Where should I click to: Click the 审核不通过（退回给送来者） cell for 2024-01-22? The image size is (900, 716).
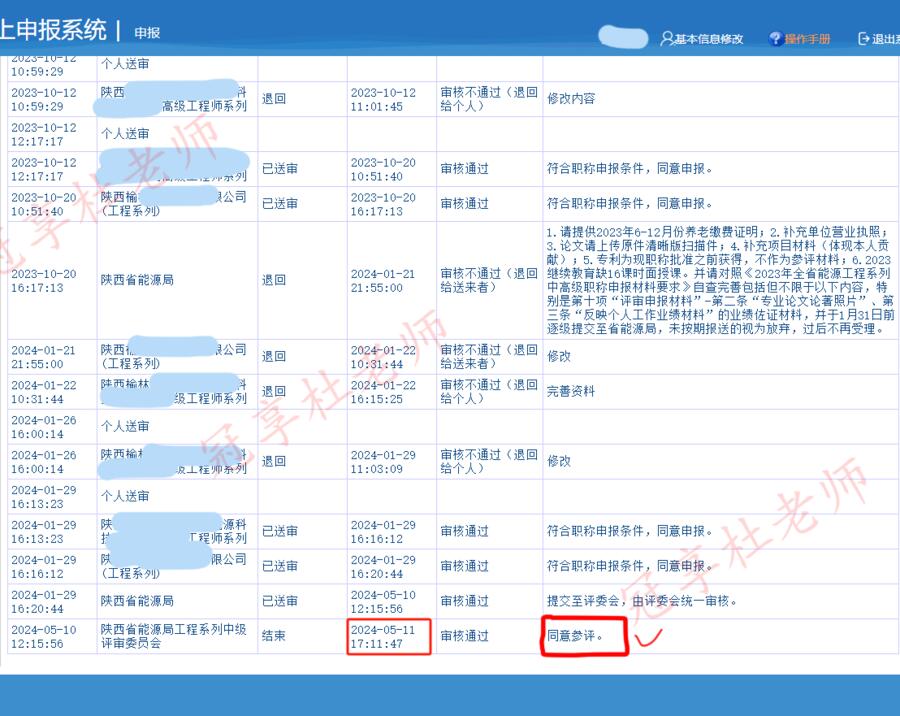[488, 356]
